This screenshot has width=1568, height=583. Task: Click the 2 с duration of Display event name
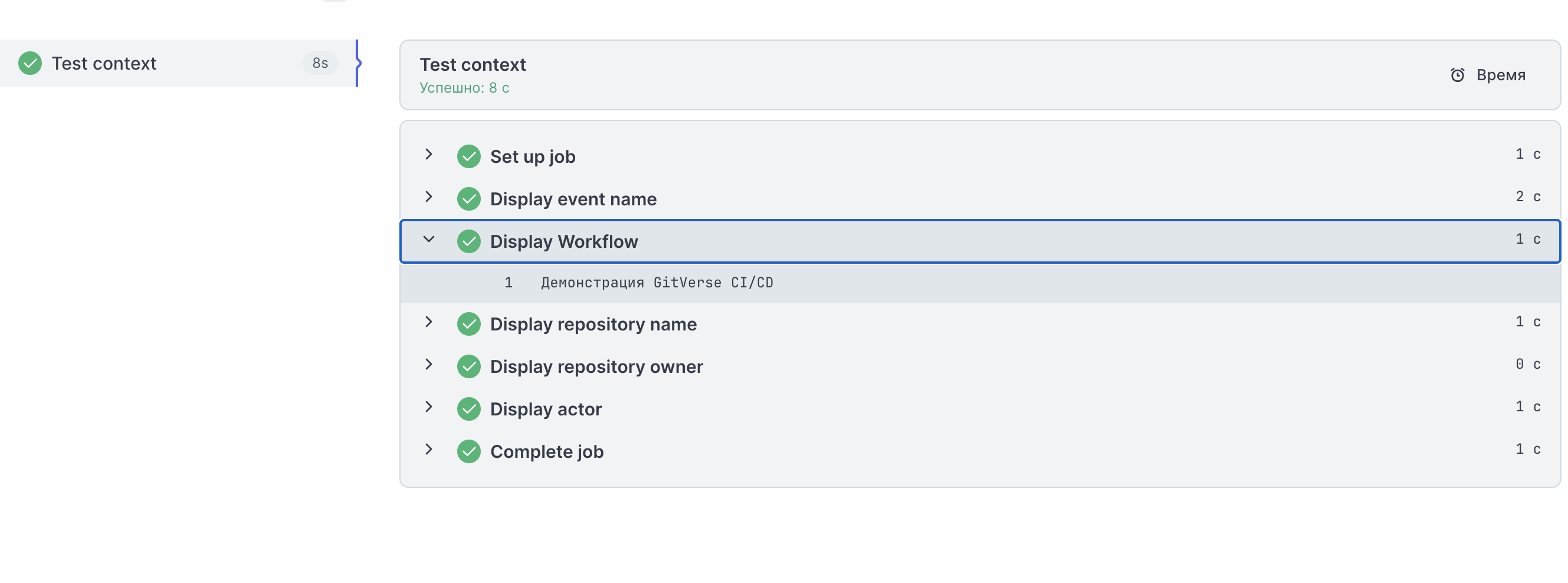coord(1528,197)
